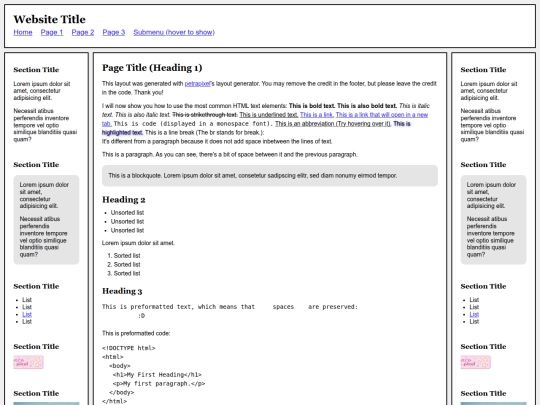Image resolution: width=540 pixels, height=405 pixels.
Task: Click the '<h1>My First Heading</h1>' code line
Action: pyautogui.click(x=157, y=375)
